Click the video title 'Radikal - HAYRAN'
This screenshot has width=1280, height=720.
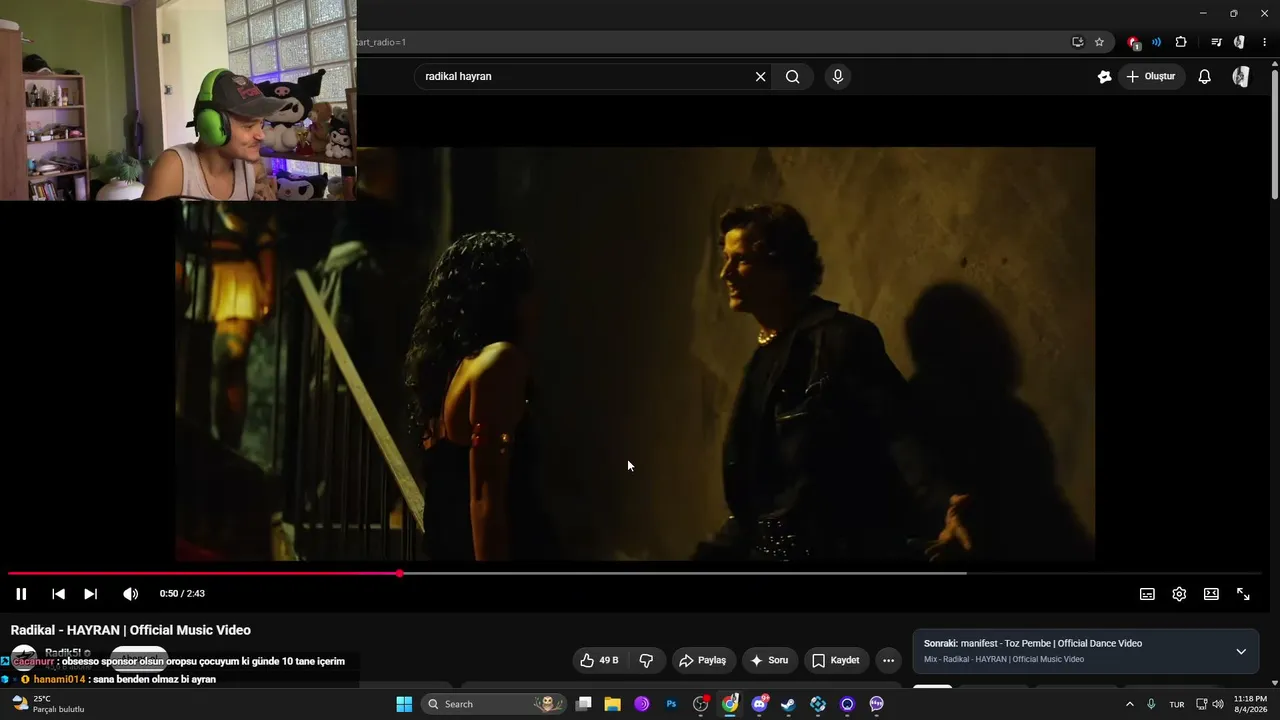(131, 630)
